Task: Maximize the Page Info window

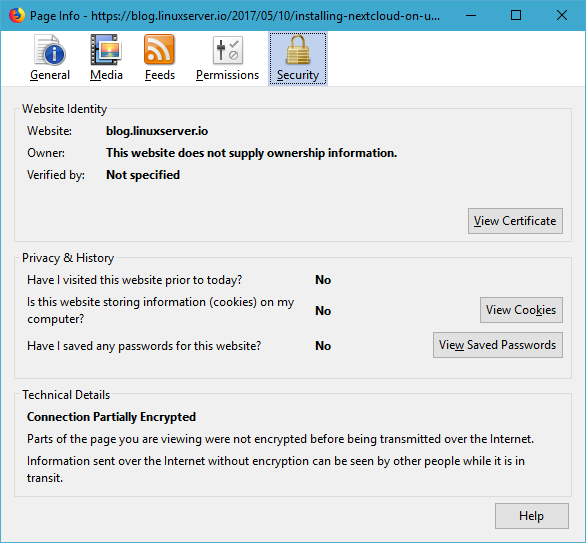Action: point(516,16)
